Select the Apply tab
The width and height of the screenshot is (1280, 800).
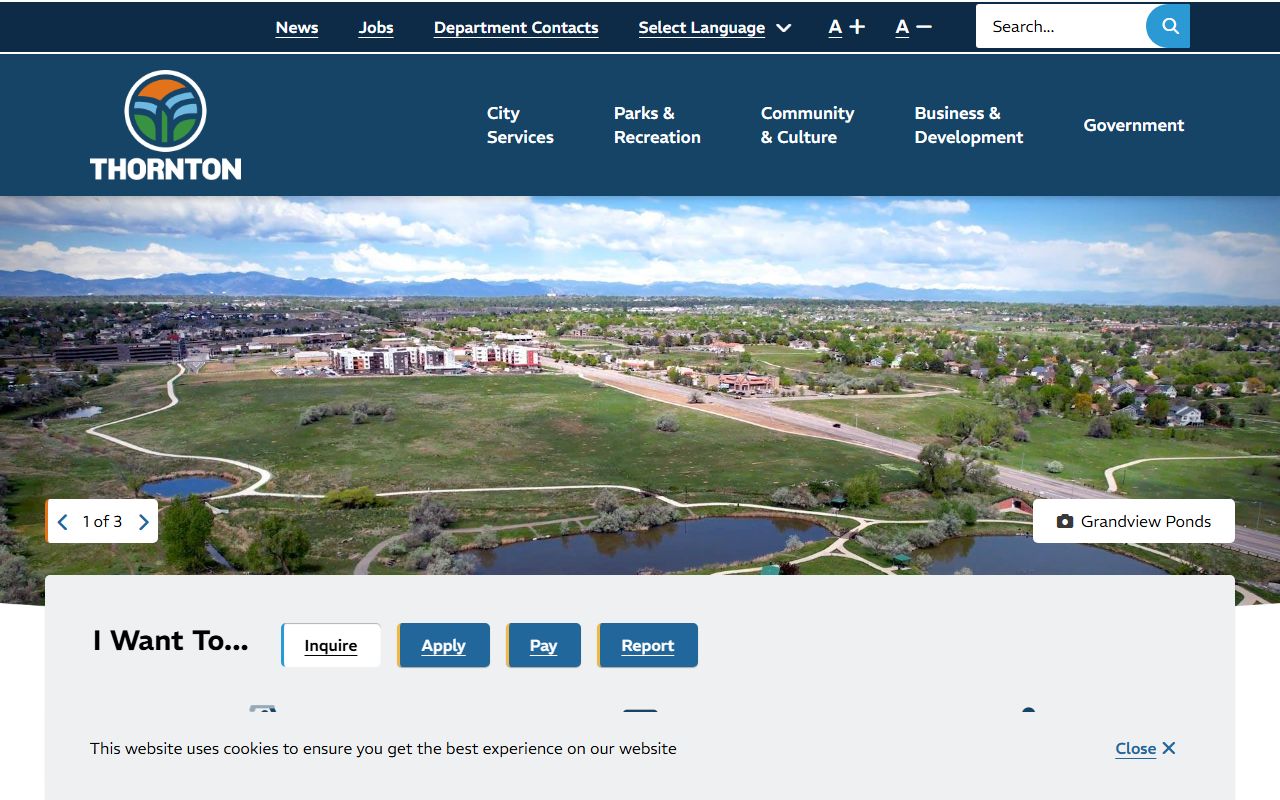tap(443, 645)
